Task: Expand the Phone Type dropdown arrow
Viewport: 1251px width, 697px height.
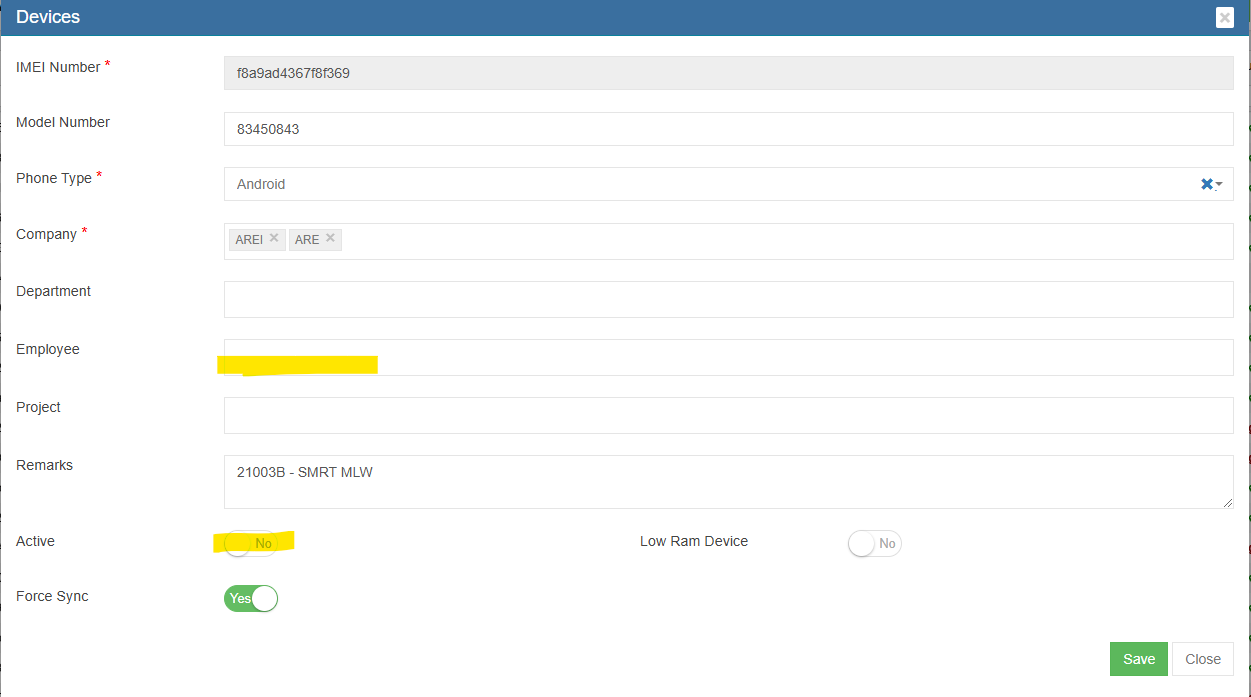Action: (x=1220, y=185)
